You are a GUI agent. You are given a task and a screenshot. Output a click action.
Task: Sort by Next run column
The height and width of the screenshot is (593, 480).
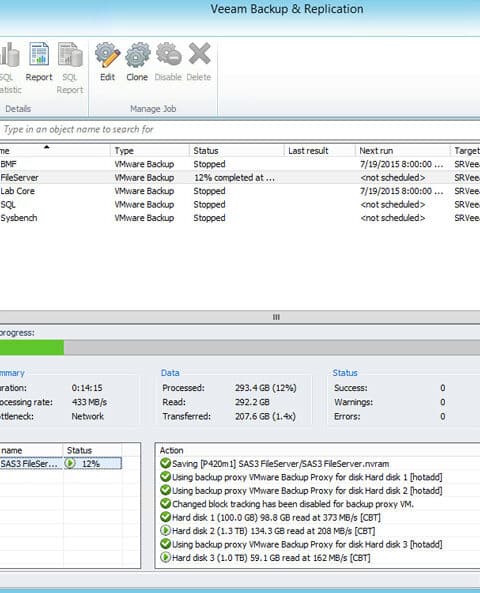(402, 151)
